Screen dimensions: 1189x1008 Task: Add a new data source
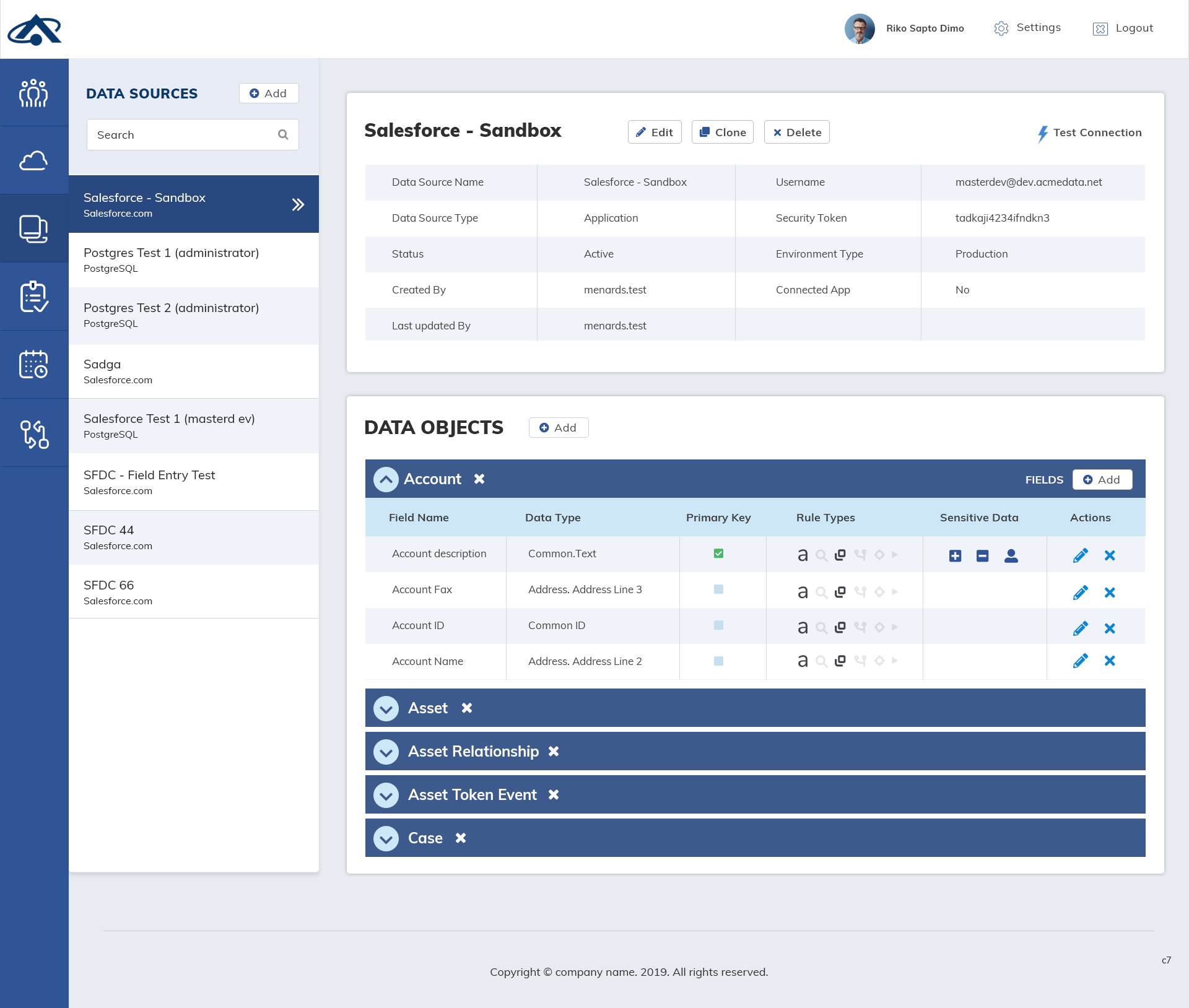click(x=269, y=93)
